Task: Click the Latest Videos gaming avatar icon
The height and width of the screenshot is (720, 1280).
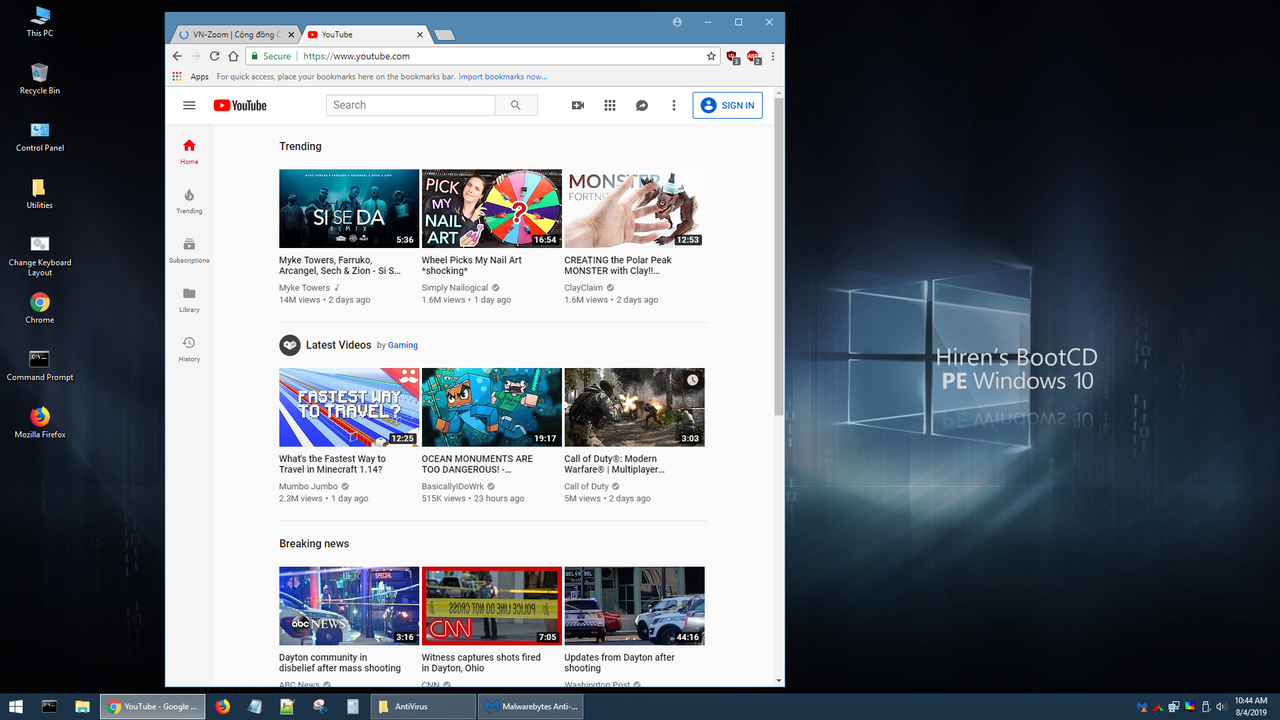Action: [289, 345]
